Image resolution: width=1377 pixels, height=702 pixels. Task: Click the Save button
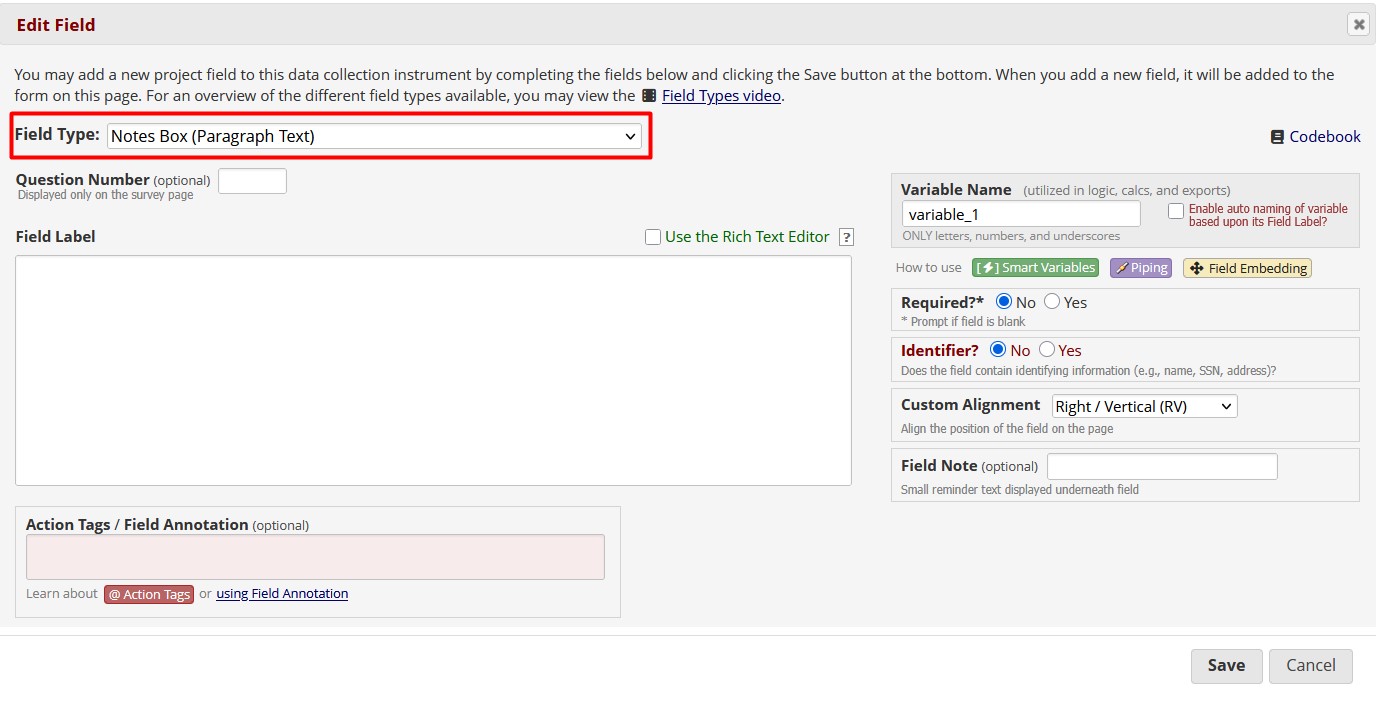coord(1226,666)
